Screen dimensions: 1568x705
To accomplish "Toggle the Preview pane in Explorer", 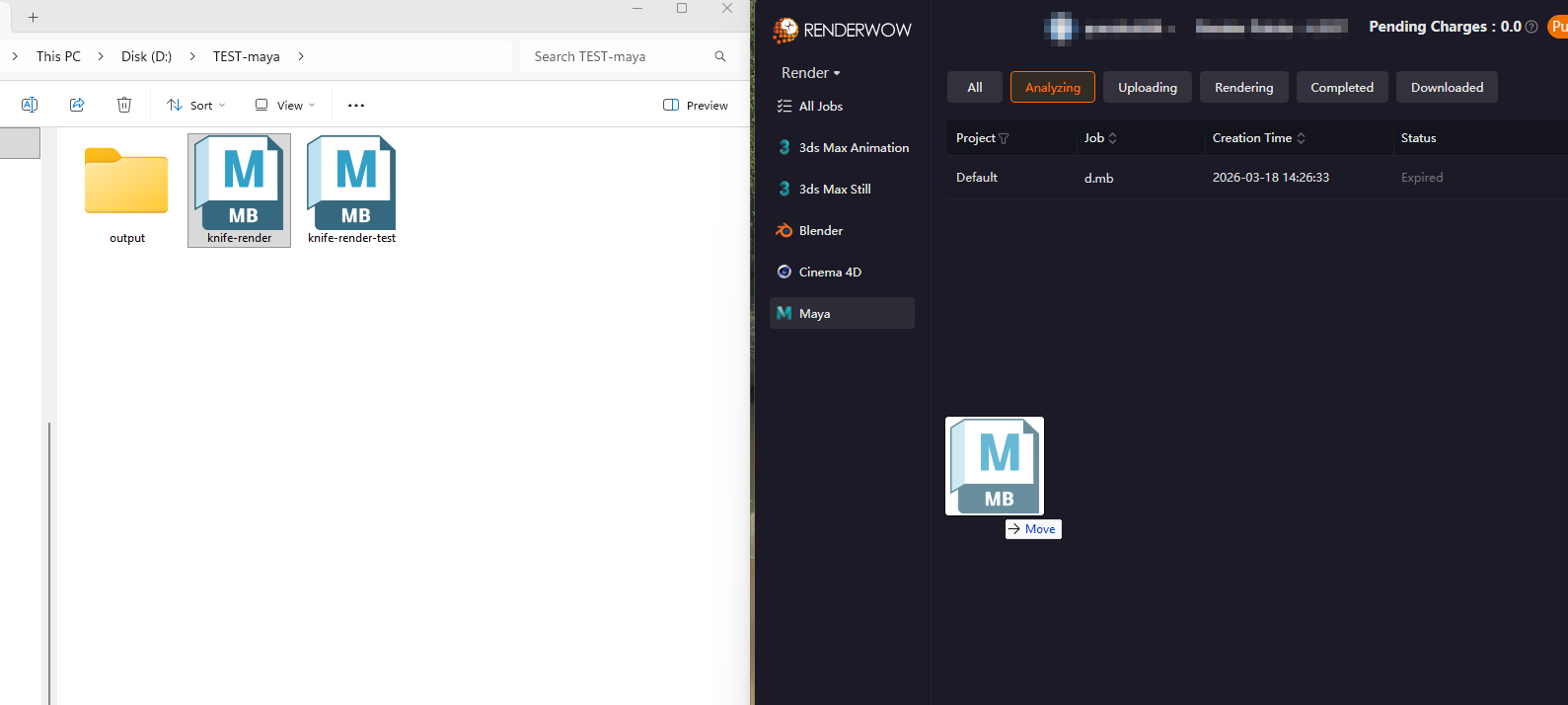I will 696,105.
